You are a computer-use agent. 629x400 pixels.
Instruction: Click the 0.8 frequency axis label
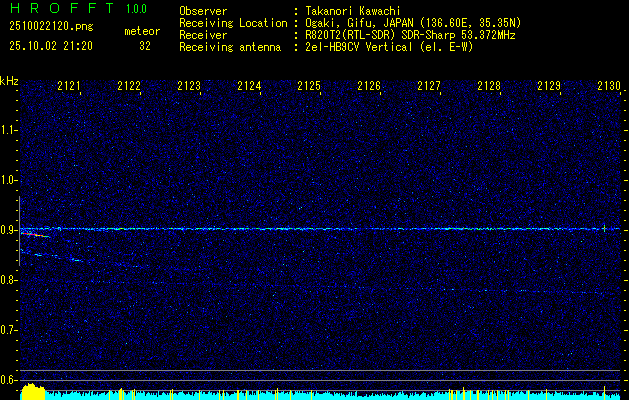(x=9, y=280)
